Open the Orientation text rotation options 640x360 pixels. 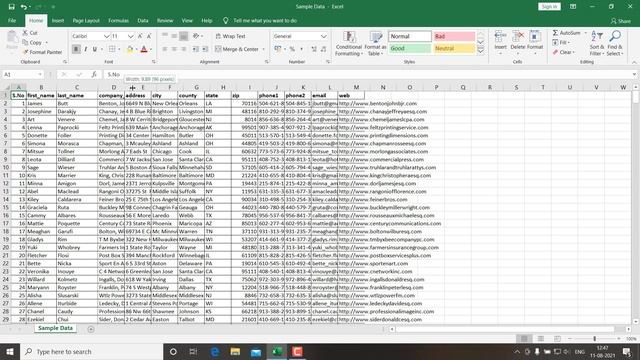coord(196,36)
